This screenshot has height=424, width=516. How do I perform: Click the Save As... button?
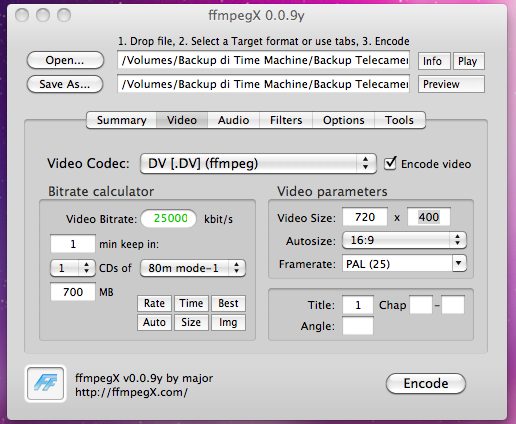tap(65, 84)
